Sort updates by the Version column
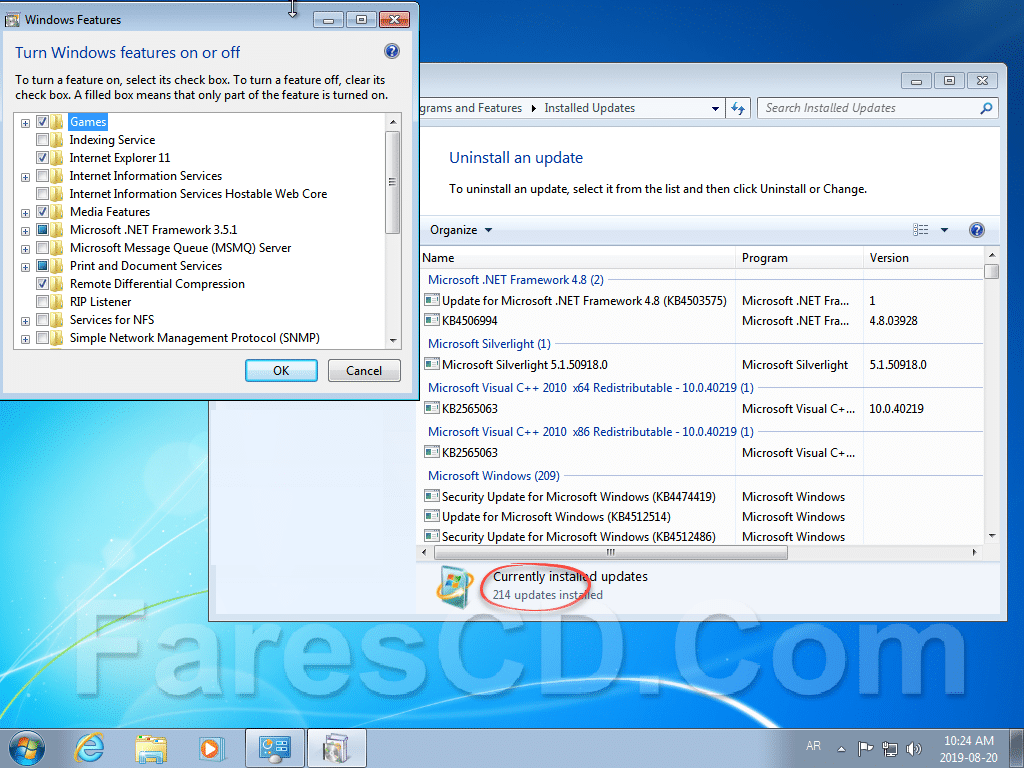This screenshot has width=1024, height=768. 923,257
